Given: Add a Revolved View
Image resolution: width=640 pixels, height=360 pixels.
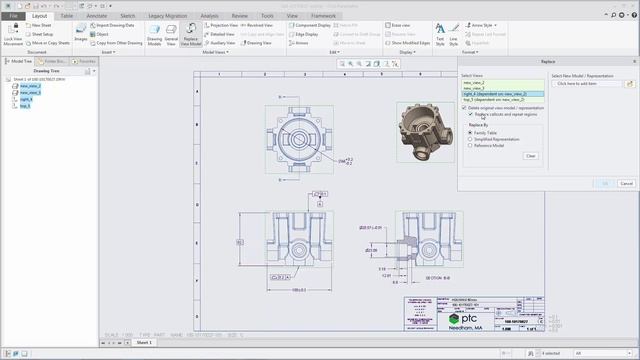Looking at the screenshot, I should [x=256, y=25].
